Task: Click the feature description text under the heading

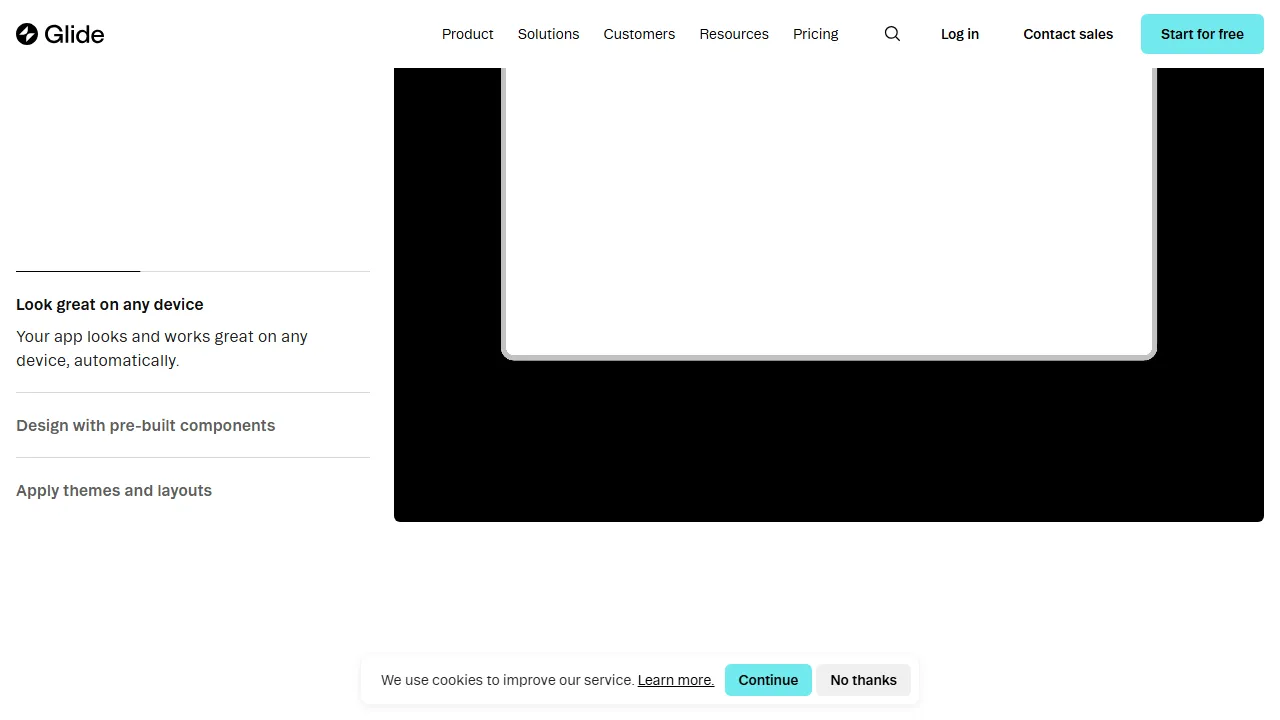Action: (x=161, y=348)
